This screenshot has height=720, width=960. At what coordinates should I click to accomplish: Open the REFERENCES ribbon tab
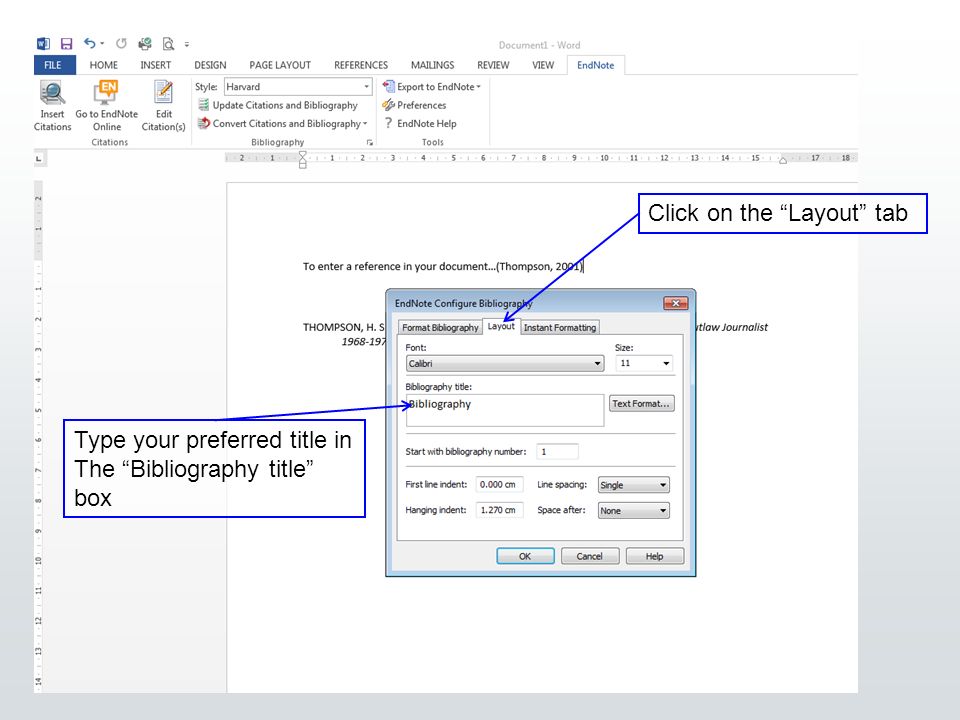361,65
